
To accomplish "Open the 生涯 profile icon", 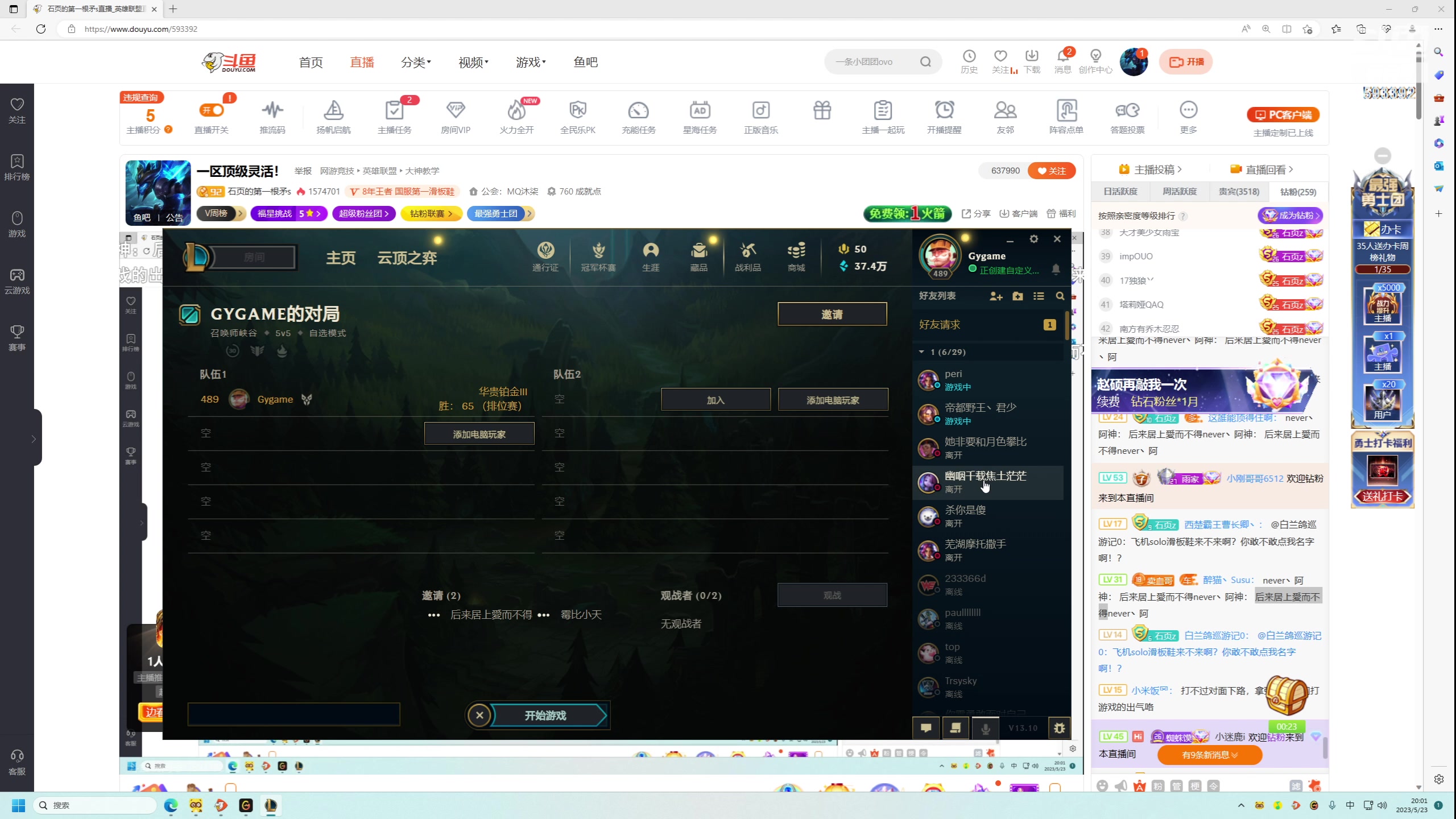I will point(651,256).
